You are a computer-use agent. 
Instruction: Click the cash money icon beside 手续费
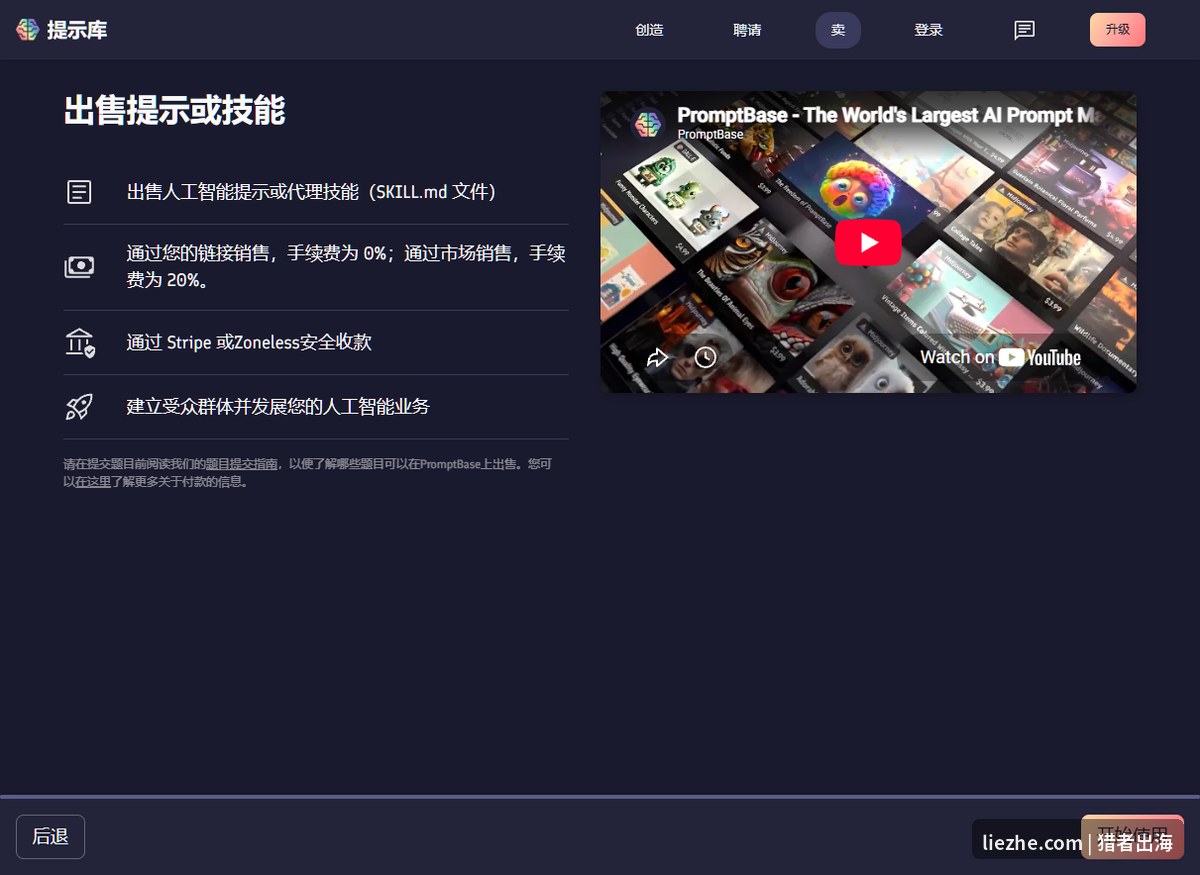[80, 267]
